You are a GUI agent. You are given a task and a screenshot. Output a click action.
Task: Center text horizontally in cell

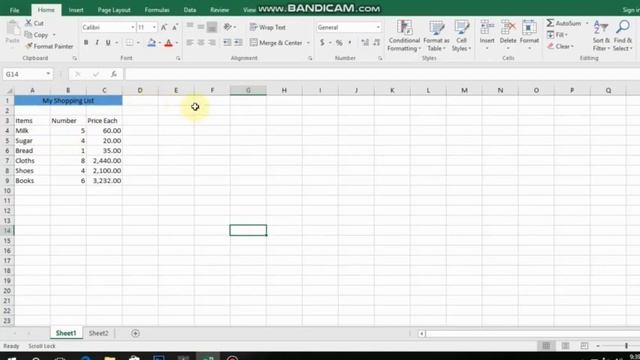tap(201, 42)
